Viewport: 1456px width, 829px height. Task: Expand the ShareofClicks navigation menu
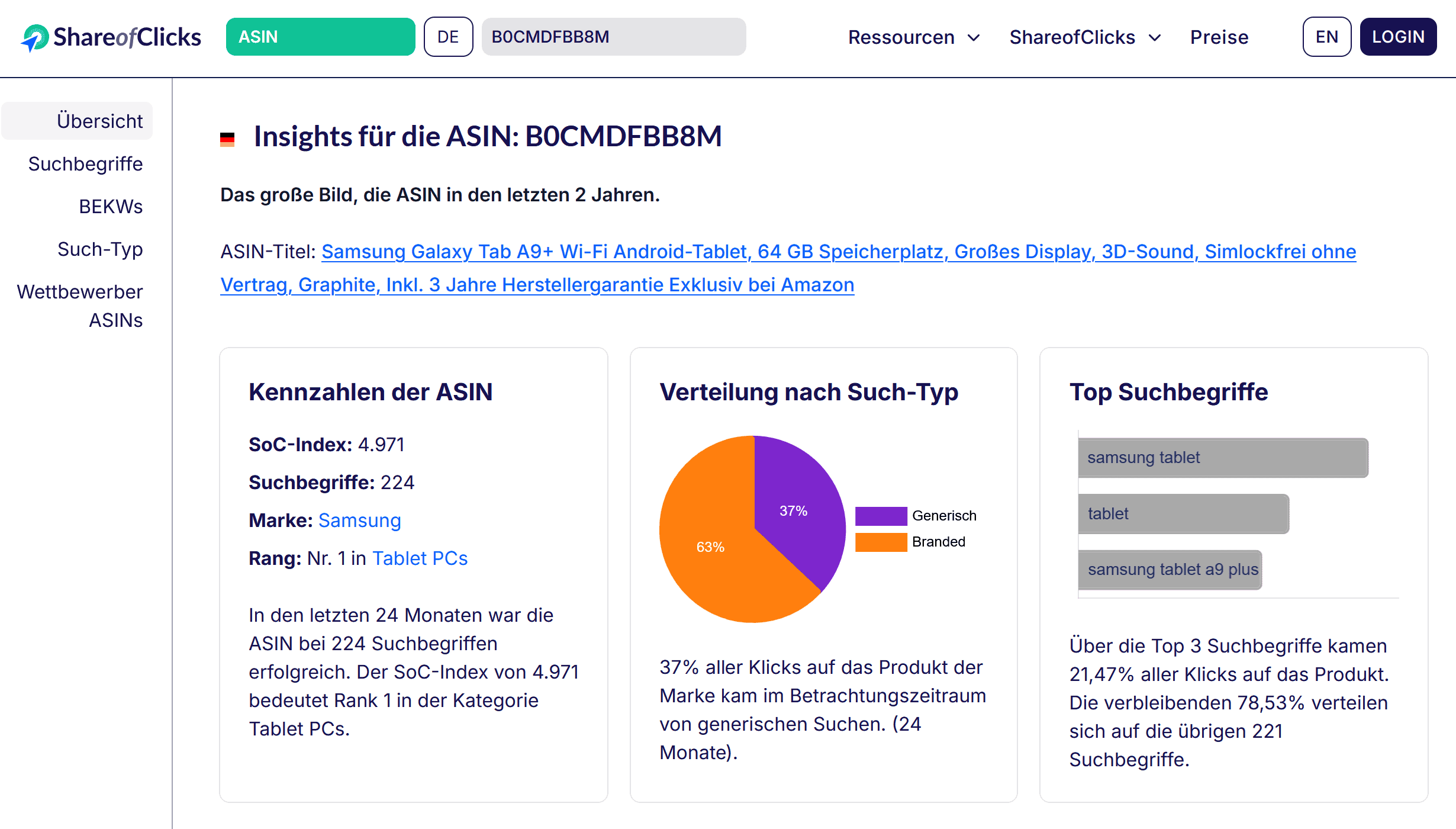pos(1085,37)
